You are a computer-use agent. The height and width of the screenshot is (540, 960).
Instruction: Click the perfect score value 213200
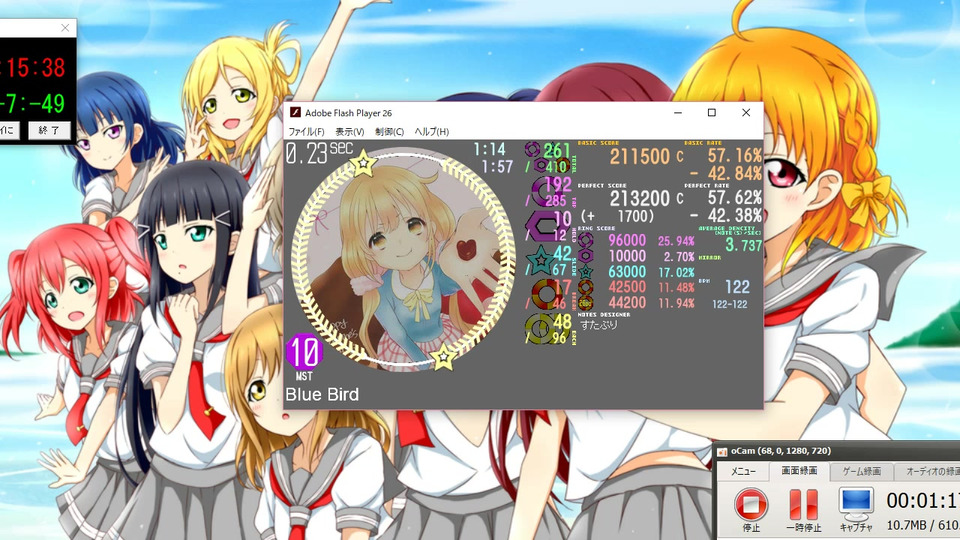pyautogui.click(x=639, y=198)
